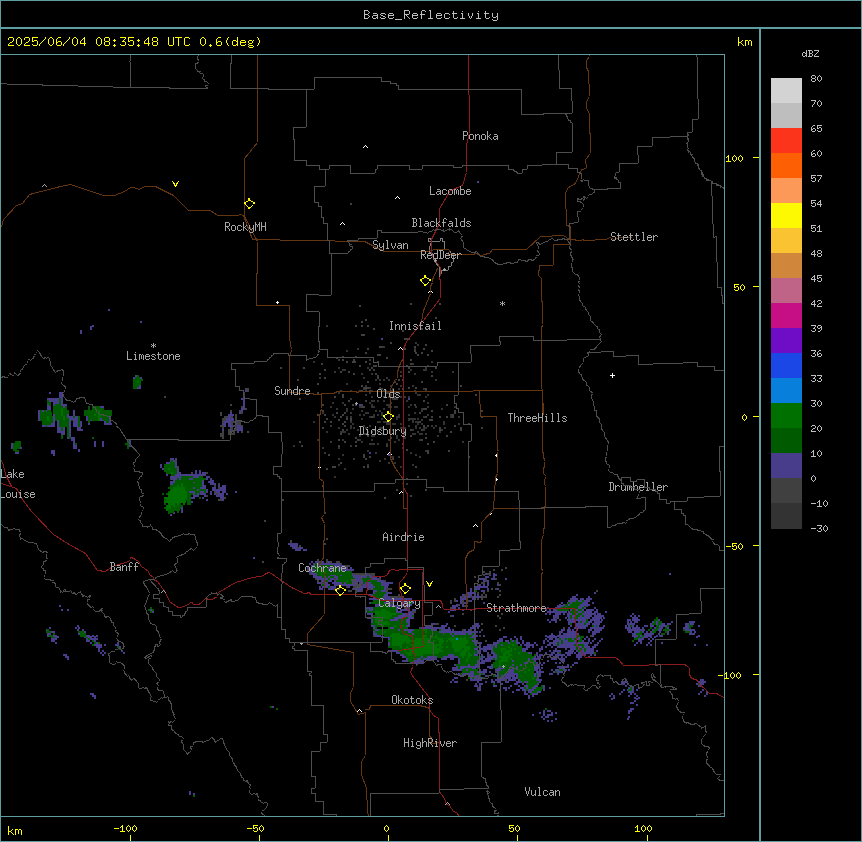Viewport: 862px width, 842px height.
Task: Select the Okotoks label
Action: (x=412, y=700)
